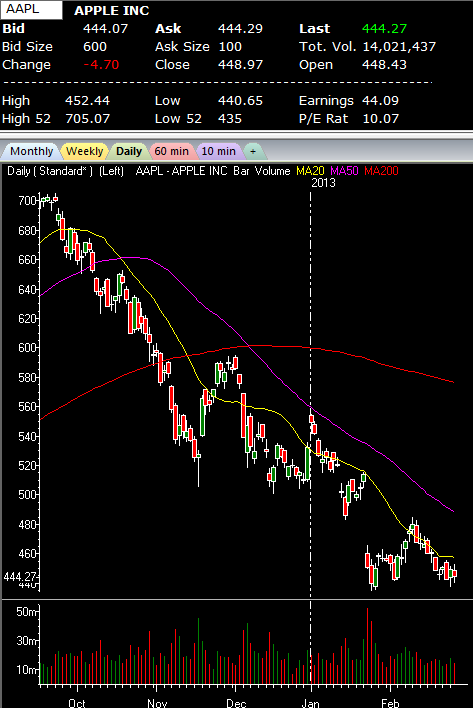This screenshot has width=473, height=708.
Task: Click the Open value 448.43
Action: (x=384, y=65)
